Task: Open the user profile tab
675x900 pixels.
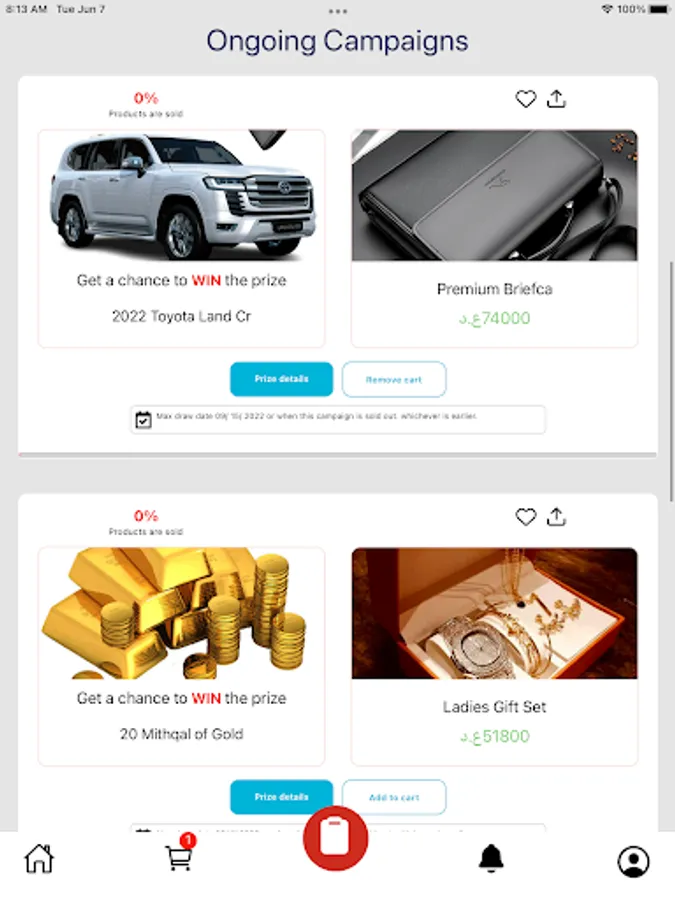Action: point(633,861)
